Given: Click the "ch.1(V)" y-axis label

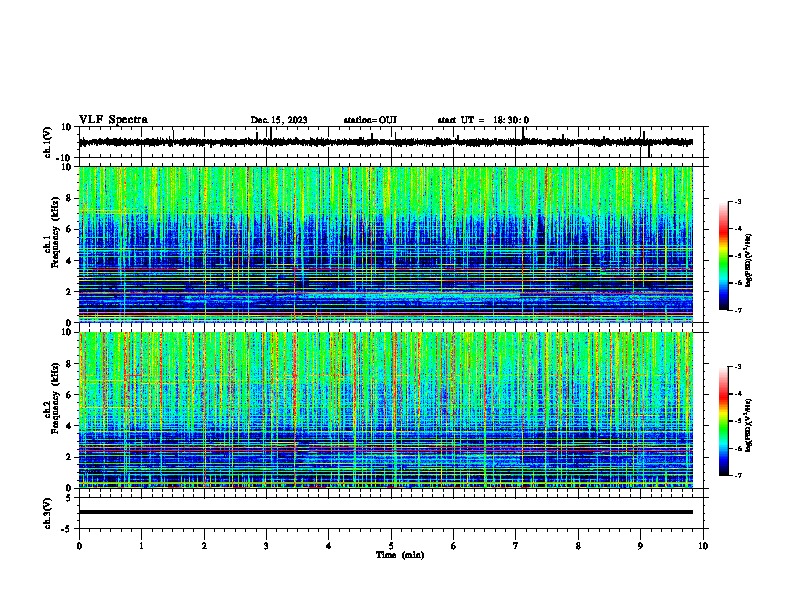Looking at the screenshot, I should [x=48, y=142].
